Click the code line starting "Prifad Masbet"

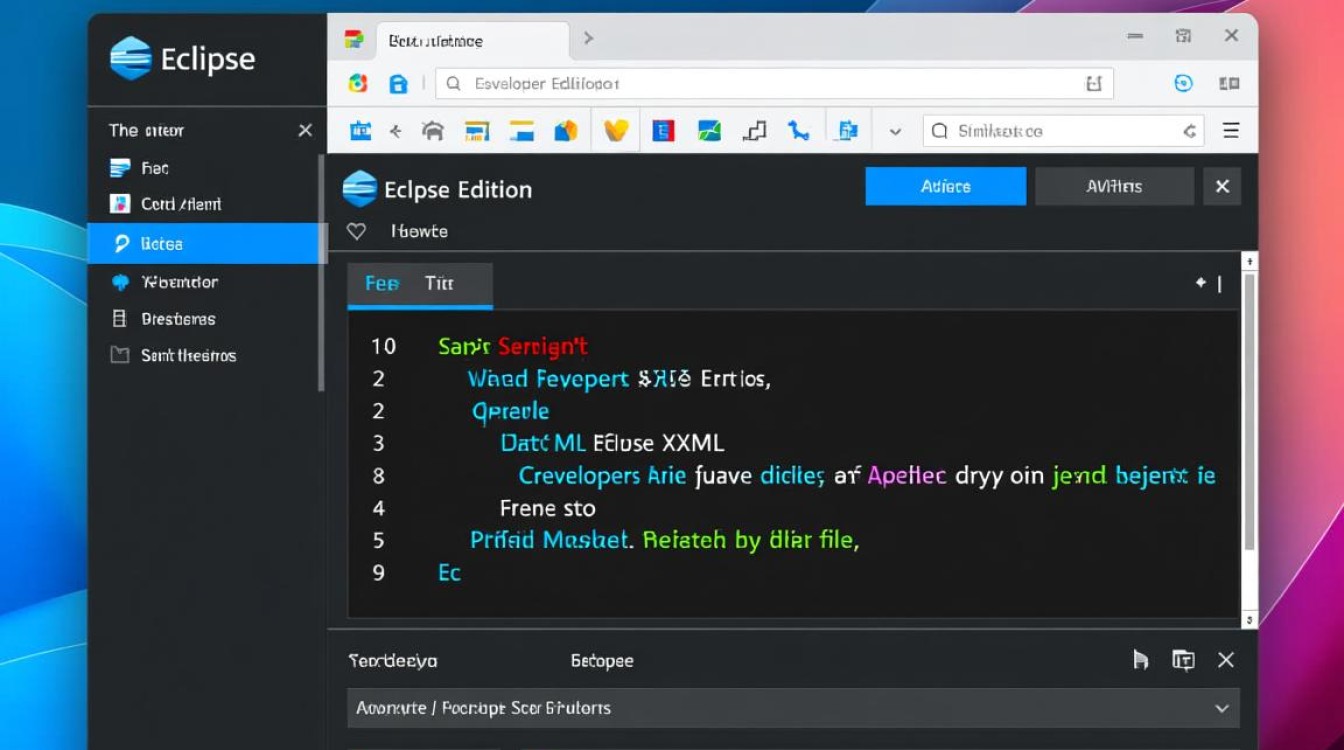[665, 541]
